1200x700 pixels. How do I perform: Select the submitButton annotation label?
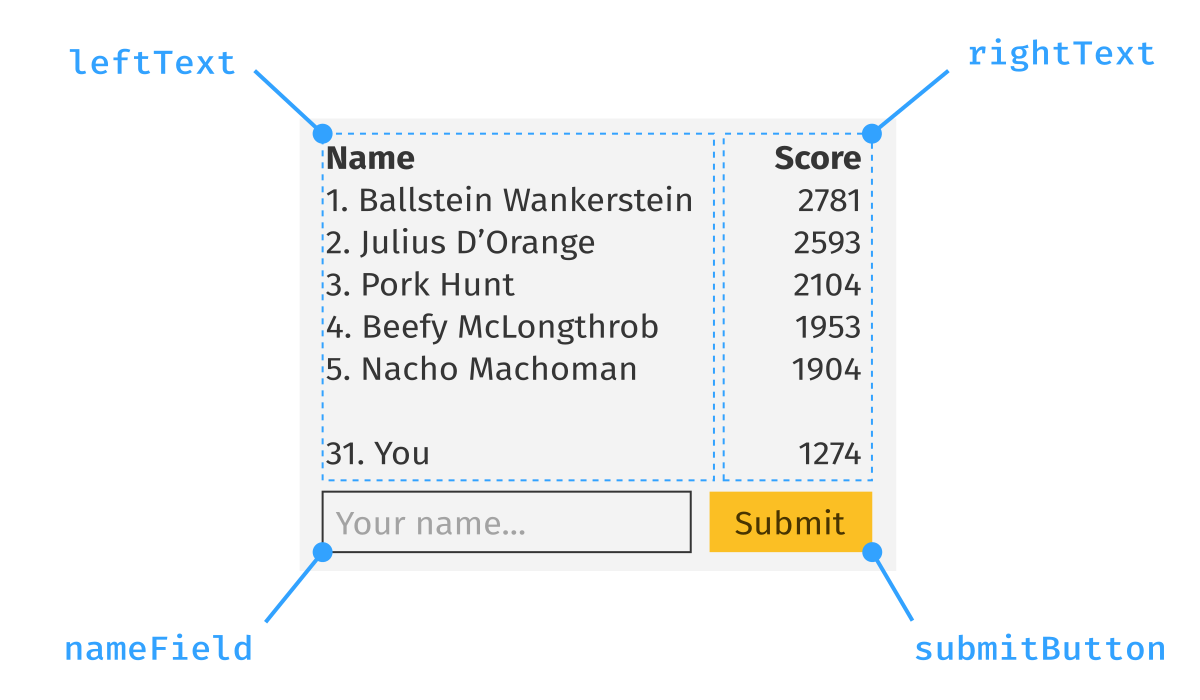(1039, 649)
